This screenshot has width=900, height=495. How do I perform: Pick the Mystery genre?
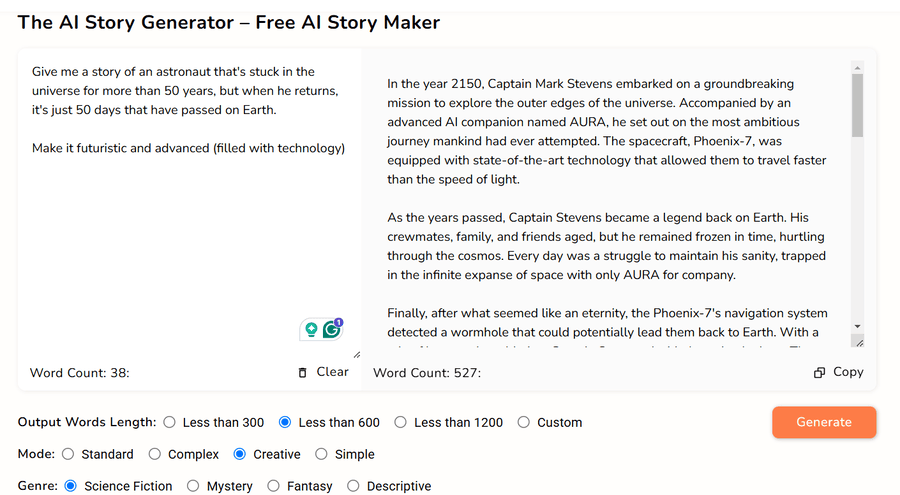193,486
